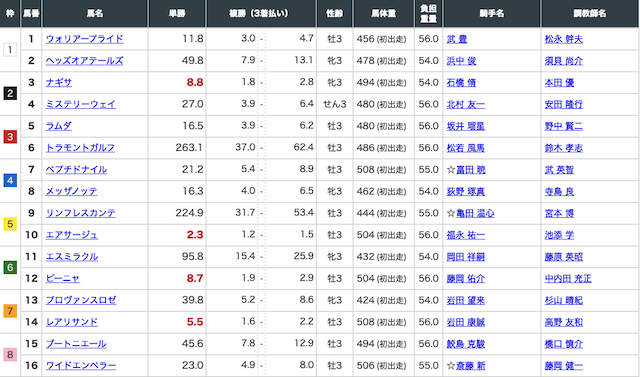Select せん3 sex-age cell
Screen dimensions: 640x377
tap(335, 104)
